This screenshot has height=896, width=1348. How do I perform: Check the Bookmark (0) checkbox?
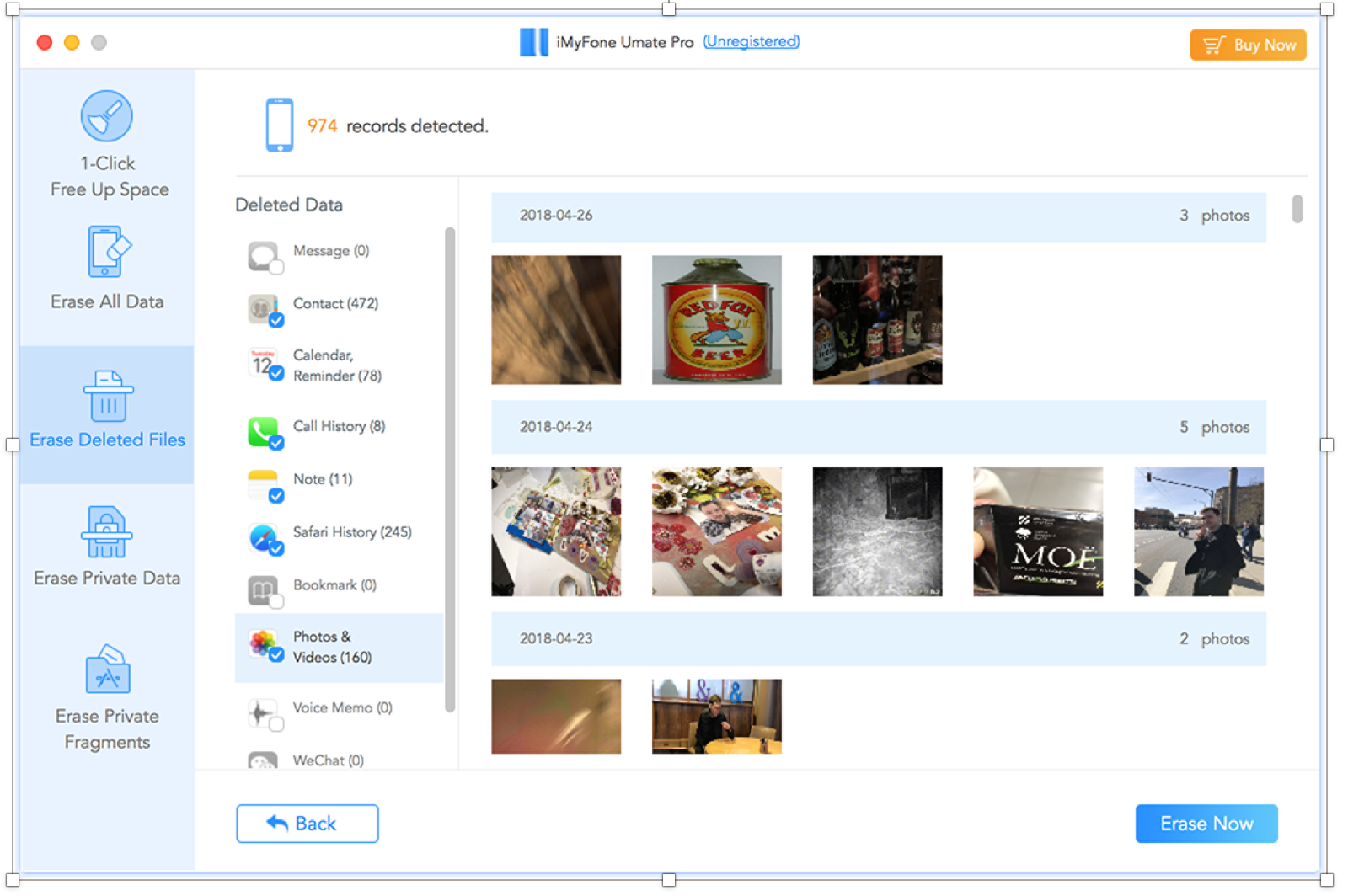[x=276, y=601]
